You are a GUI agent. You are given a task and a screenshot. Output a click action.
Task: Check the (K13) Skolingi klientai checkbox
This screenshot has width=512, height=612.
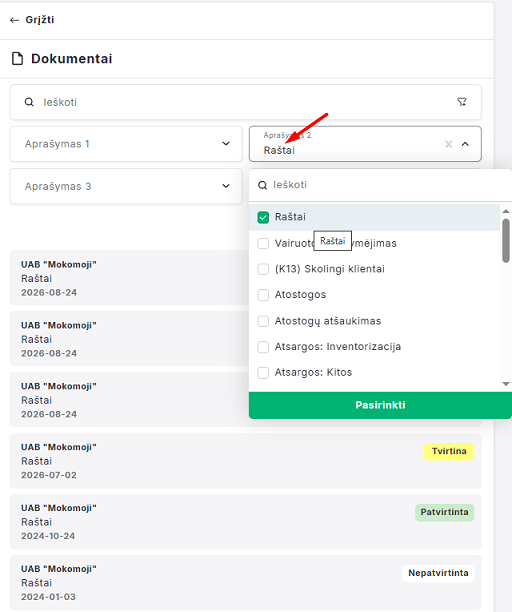(x=263, y=269)
